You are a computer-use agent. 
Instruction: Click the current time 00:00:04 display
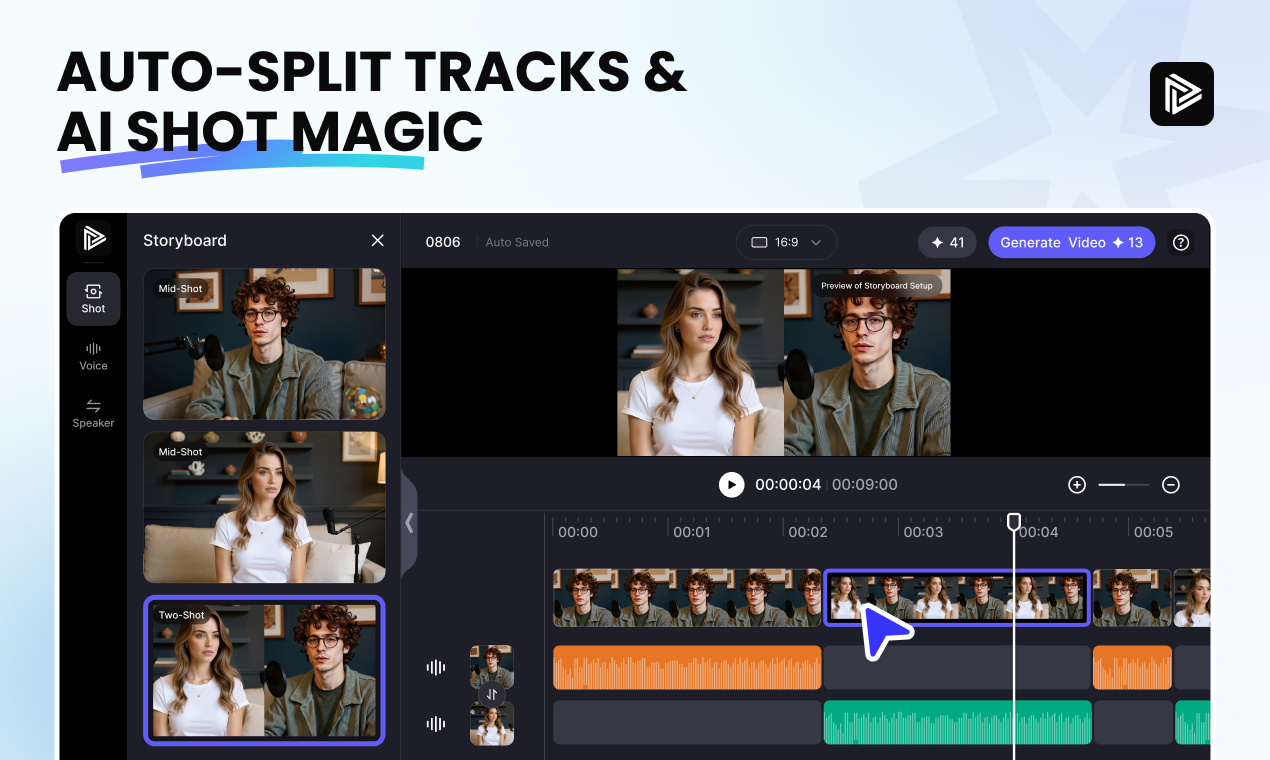(x=788, y=484)
